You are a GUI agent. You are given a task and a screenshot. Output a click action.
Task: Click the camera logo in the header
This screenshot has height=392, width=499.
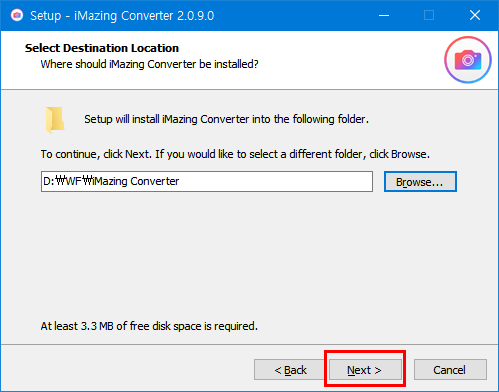pos(468,60)
